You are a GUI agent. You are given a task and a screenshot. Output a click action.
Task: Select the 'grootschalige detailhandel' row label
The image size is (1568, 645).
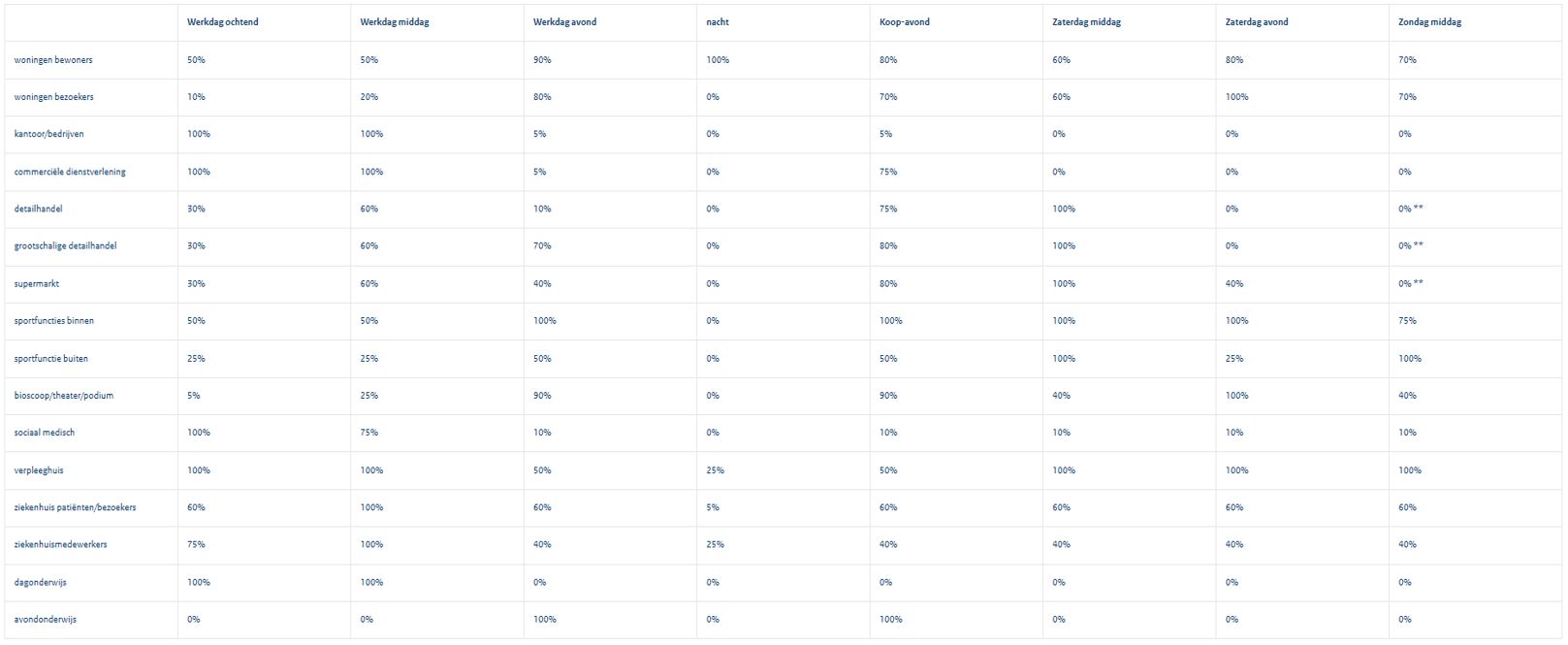click(65, 246)
